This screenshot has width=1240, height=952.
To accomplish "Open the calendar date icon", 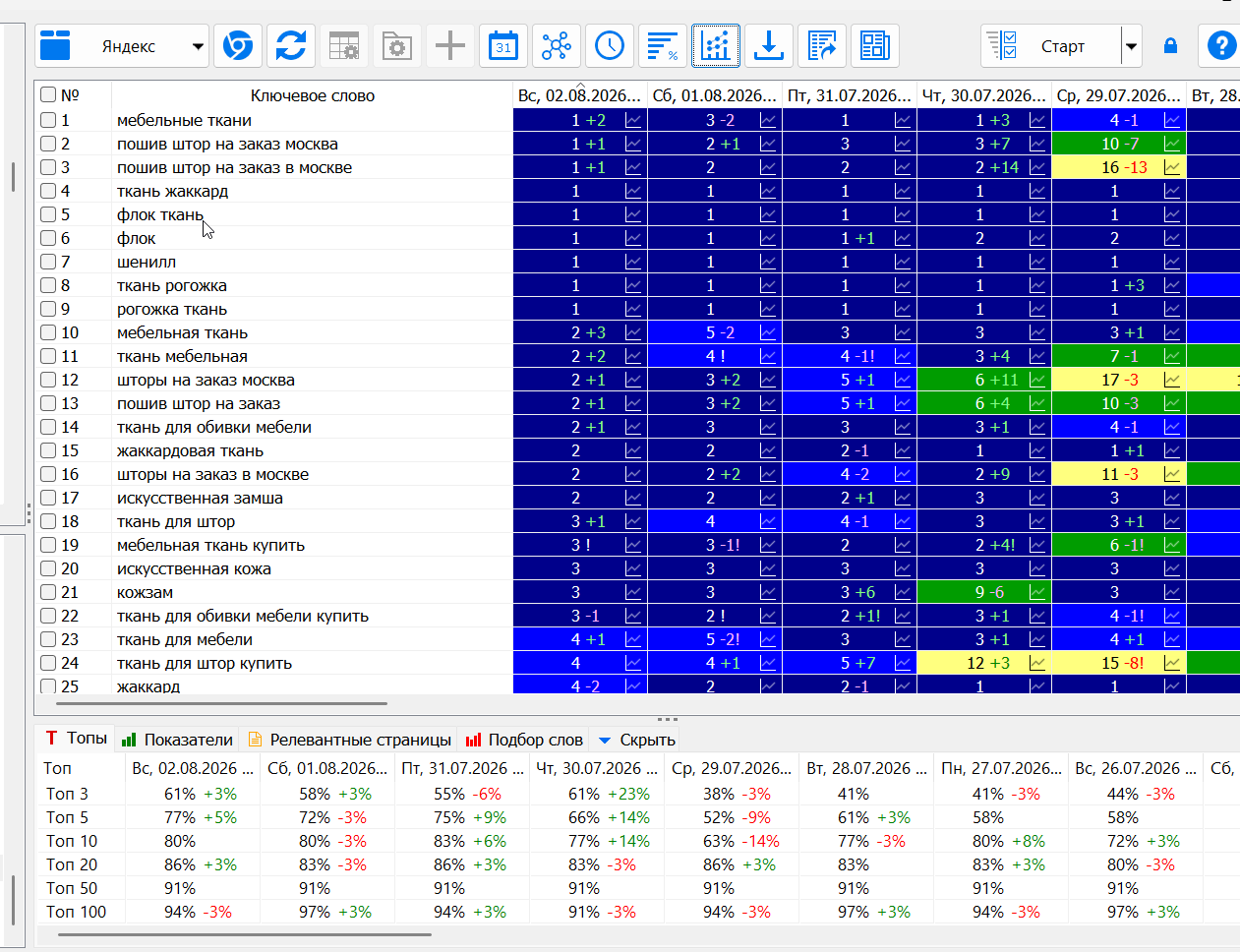I will coord(503,45).
